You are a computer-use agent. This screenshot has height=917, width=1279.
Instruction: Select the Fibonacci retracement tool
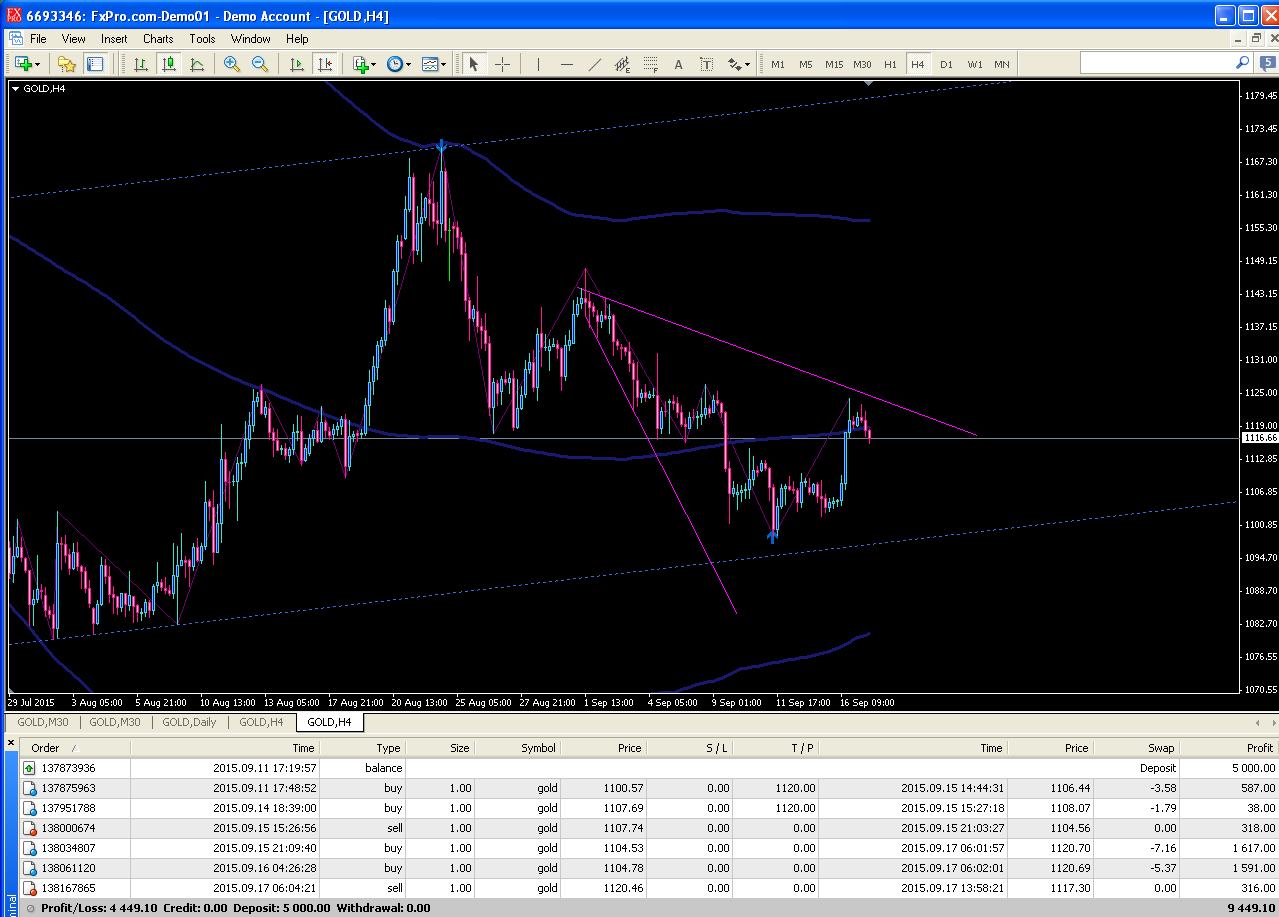(x=650, y=64)
